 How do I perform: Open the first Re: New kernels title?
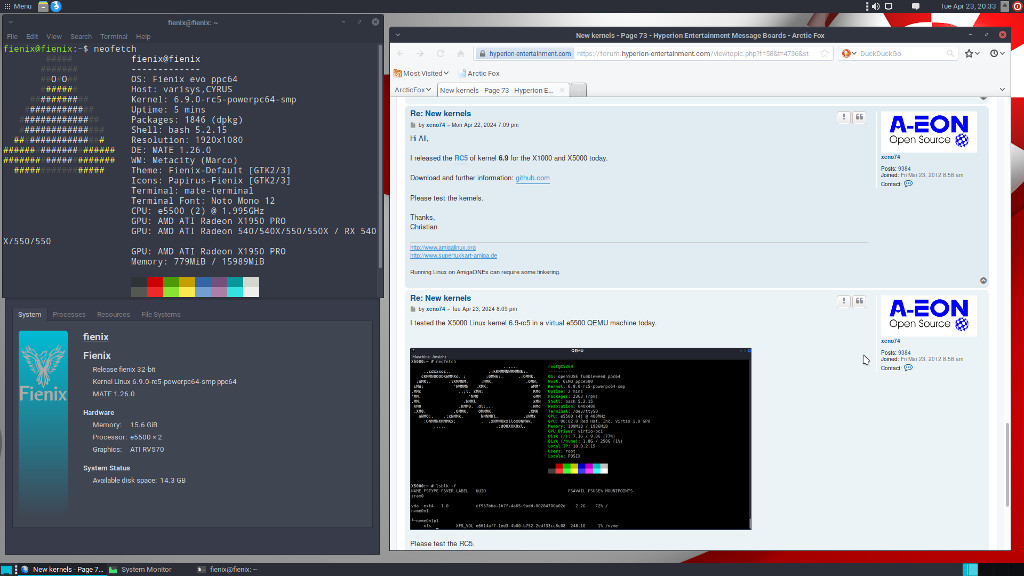click(440, 114)
